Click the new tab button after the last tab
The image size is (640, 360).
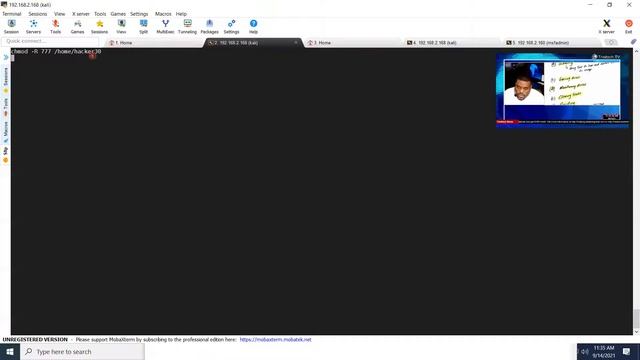611,42
